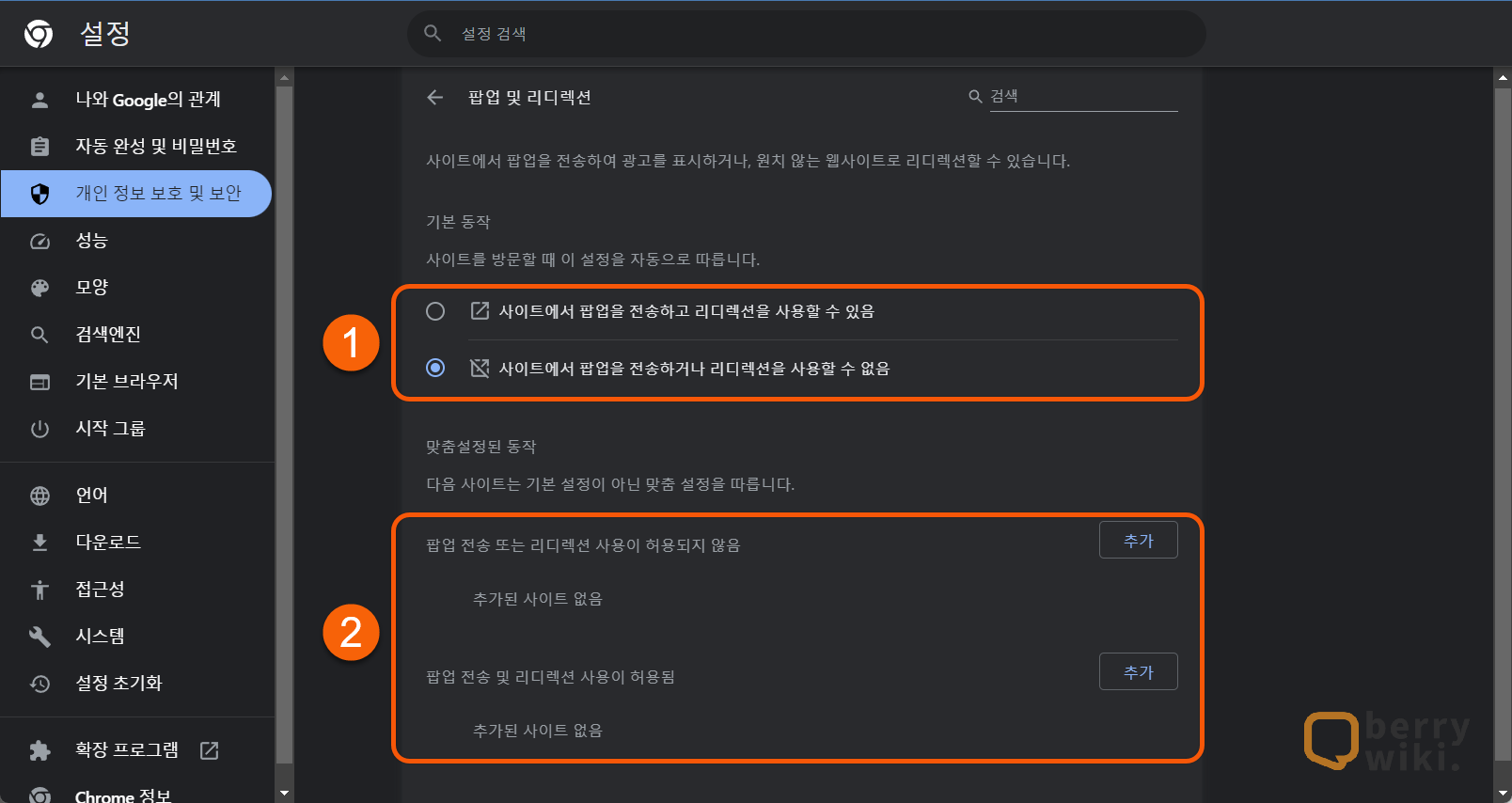Click the clipboard icon for 자동 완성 및 비밀번호
This screenshot has height=803, width=1512.
pyautogui.click(x=39, y=147)
